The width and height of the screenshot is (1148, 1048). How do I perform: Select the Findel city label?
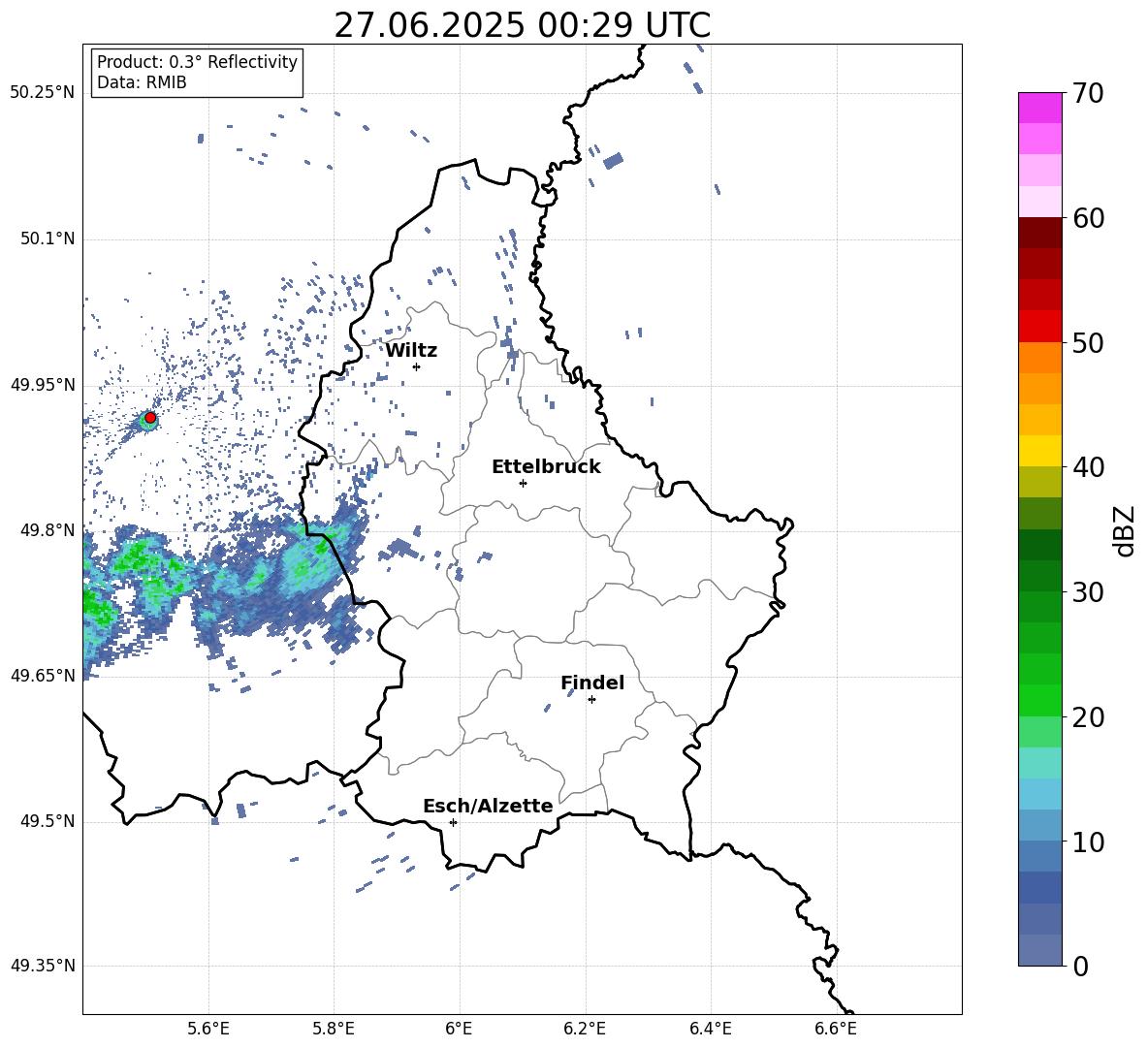point(592,683)
